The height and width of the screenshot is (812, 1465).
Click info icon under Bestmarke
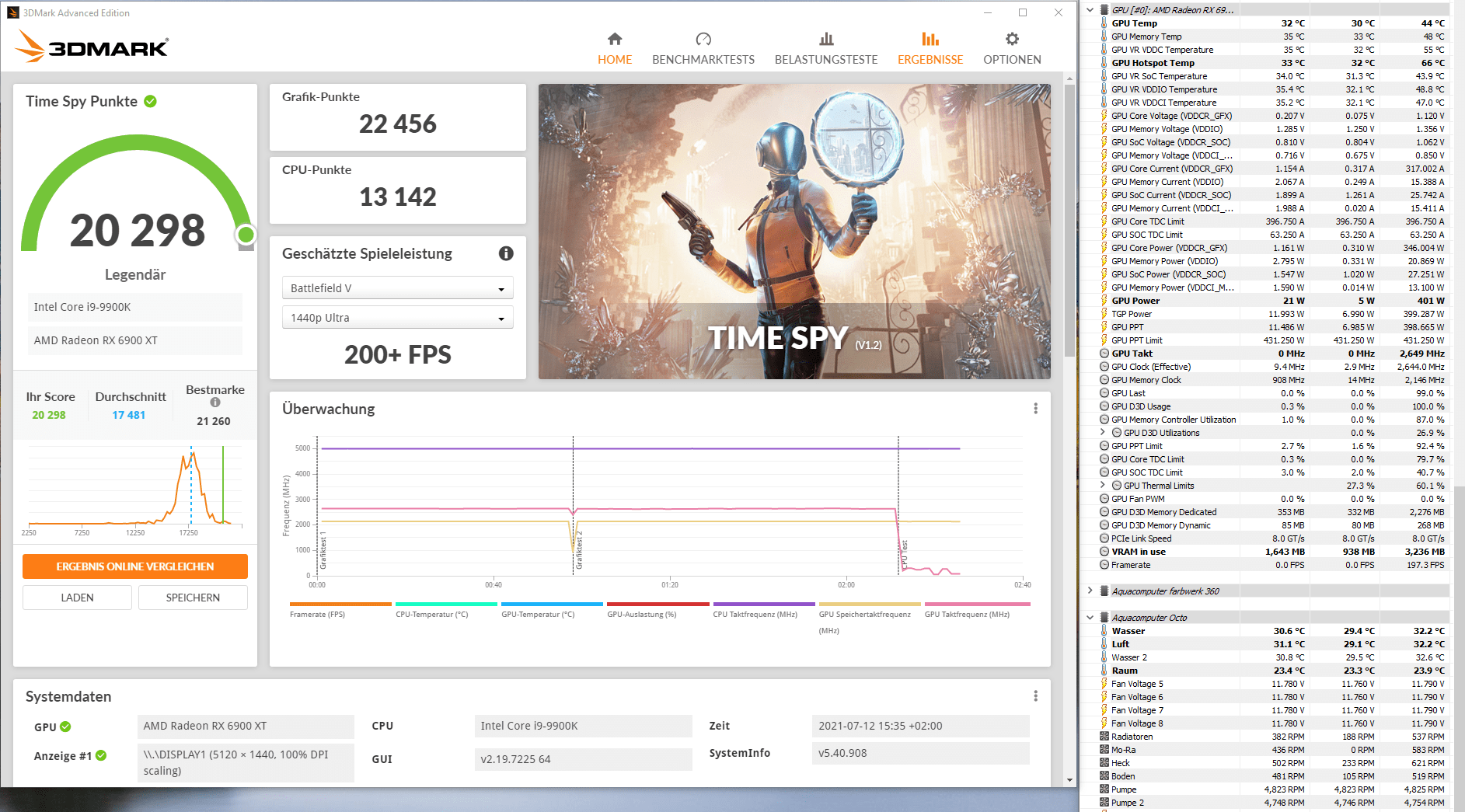[215, 403]
